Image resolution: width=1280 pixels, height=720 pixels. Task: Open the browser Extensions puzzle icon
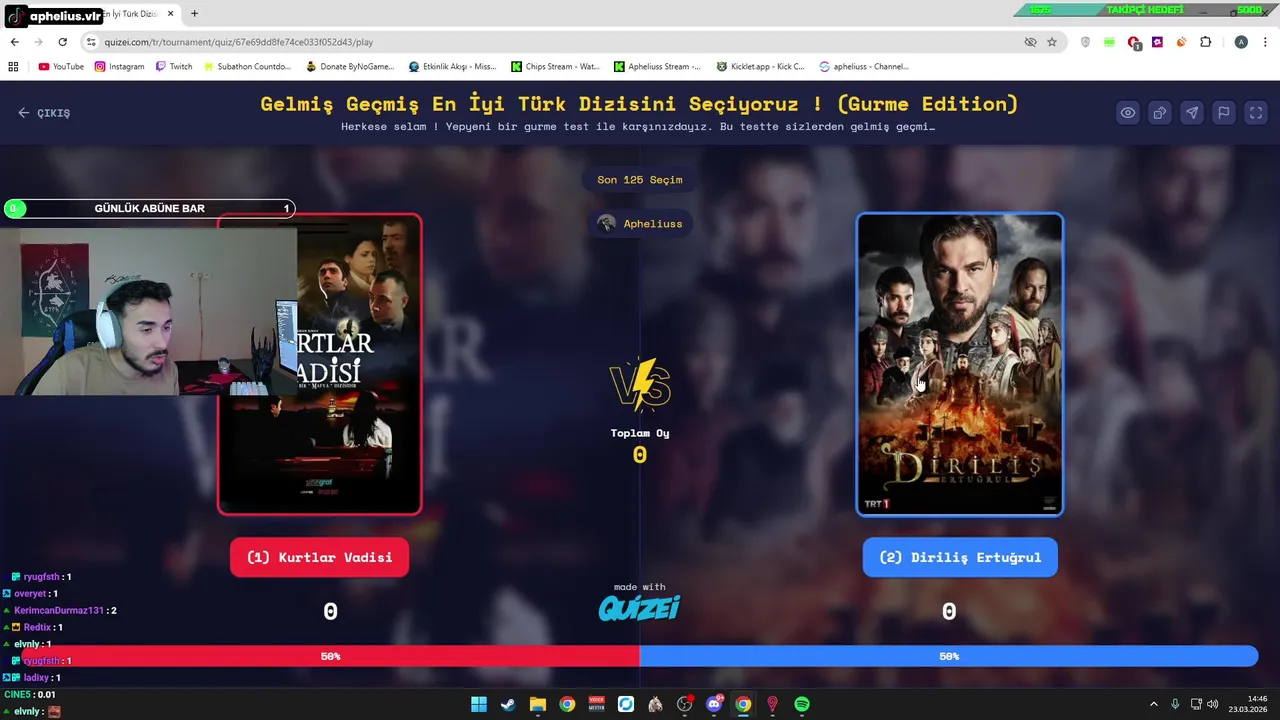click(x=1205, y=42)
